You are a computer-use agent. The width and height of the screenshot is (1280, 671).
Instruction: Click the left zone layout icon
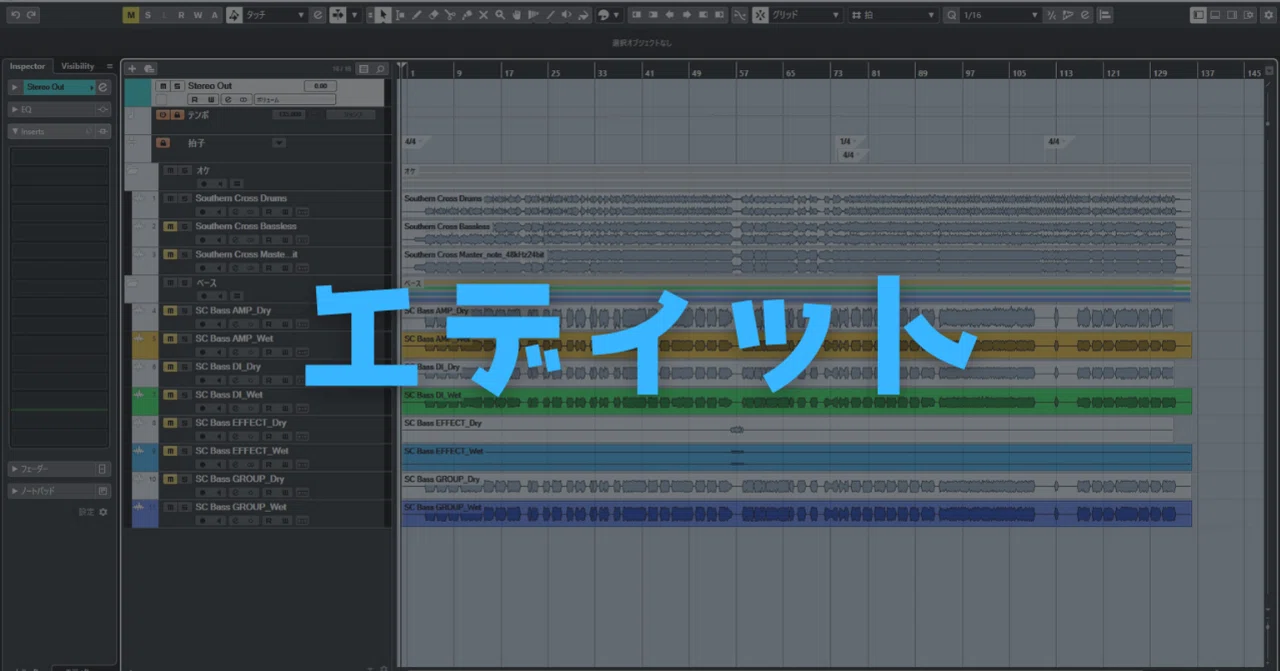click(1198, 15)
